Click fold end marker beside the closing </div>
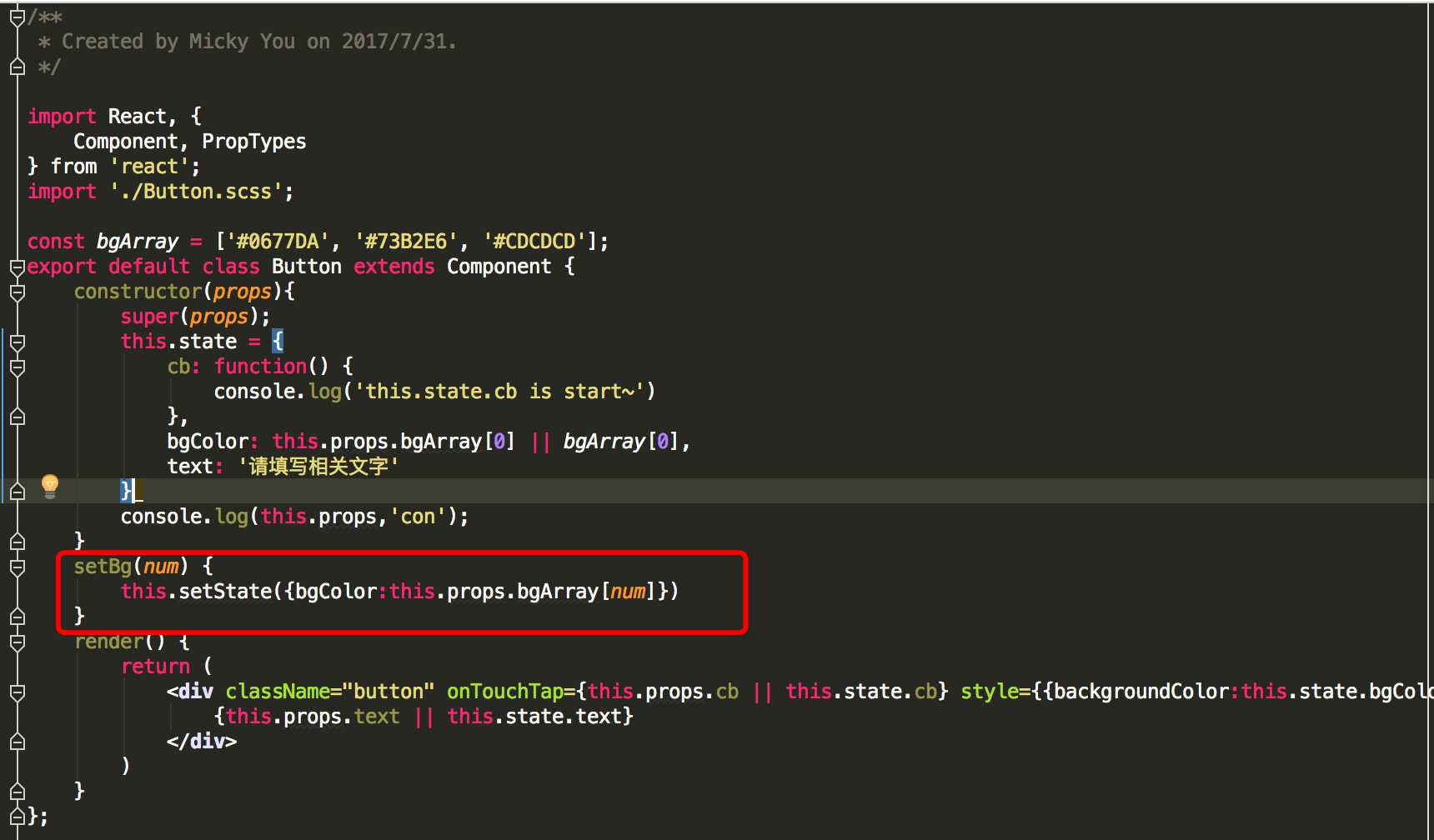This screenshot has height=840, width=1434. click(x=17, y=742)
